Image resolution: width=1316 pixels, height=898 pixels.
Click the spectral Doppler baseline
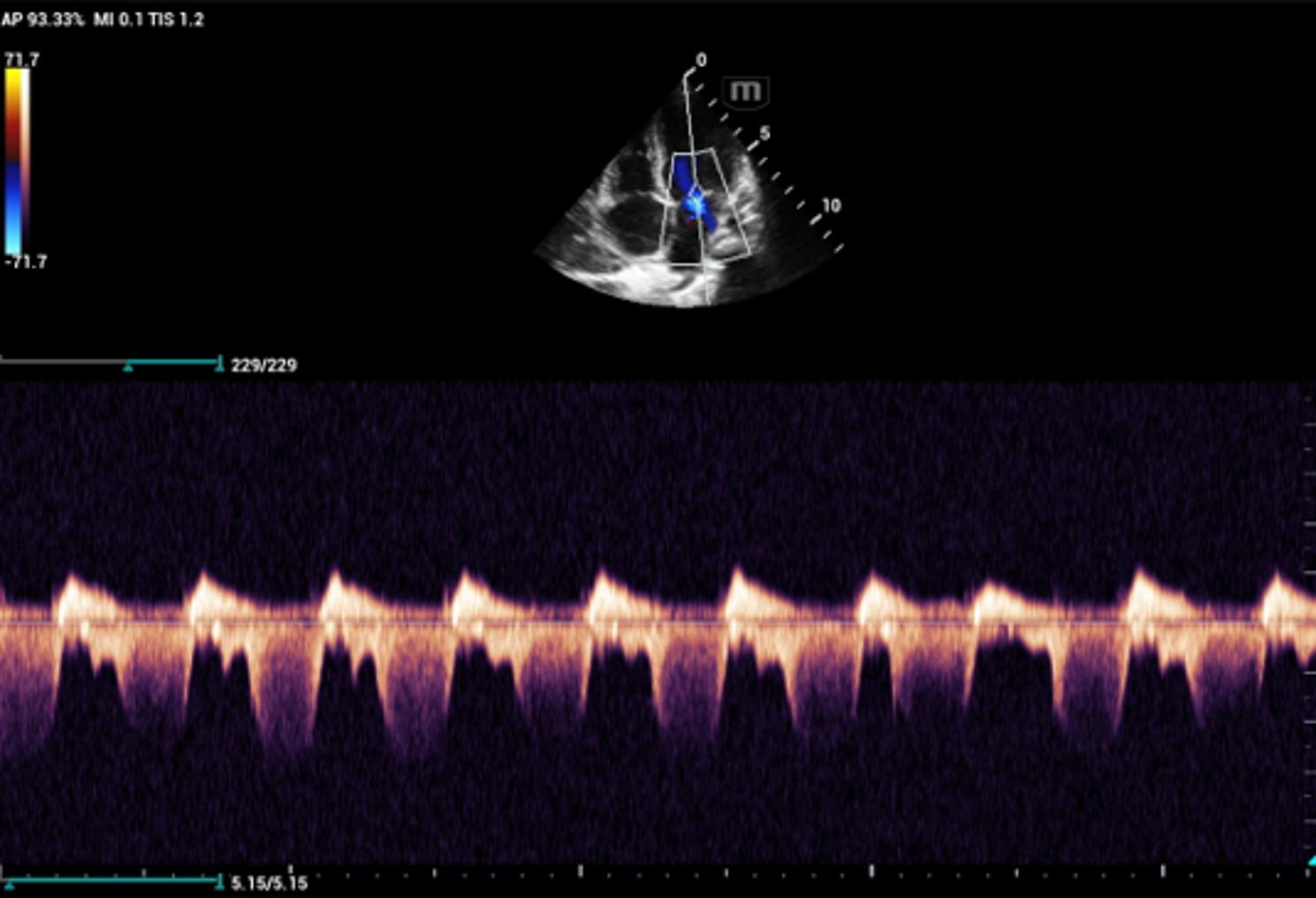[x=658, y=623]
